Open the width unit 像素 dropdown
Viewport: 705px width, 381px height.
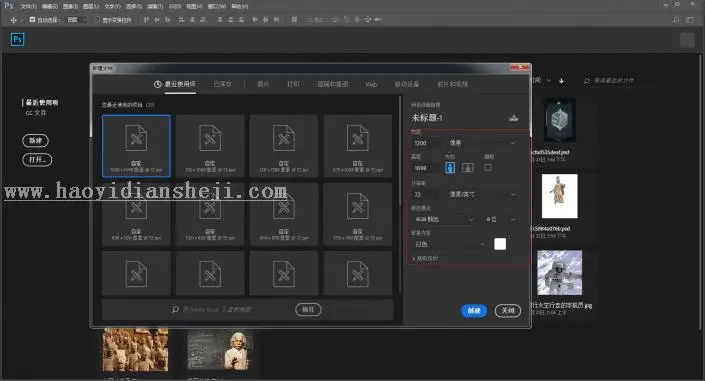point(482,143)
